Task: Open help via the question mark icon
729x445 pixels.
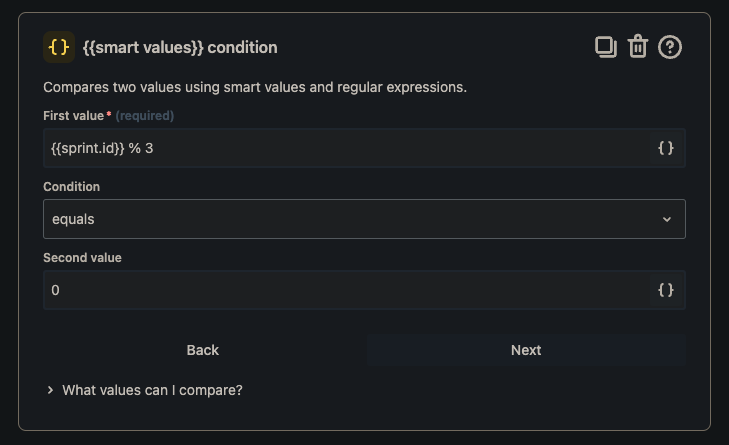Action: click(670, 47)
